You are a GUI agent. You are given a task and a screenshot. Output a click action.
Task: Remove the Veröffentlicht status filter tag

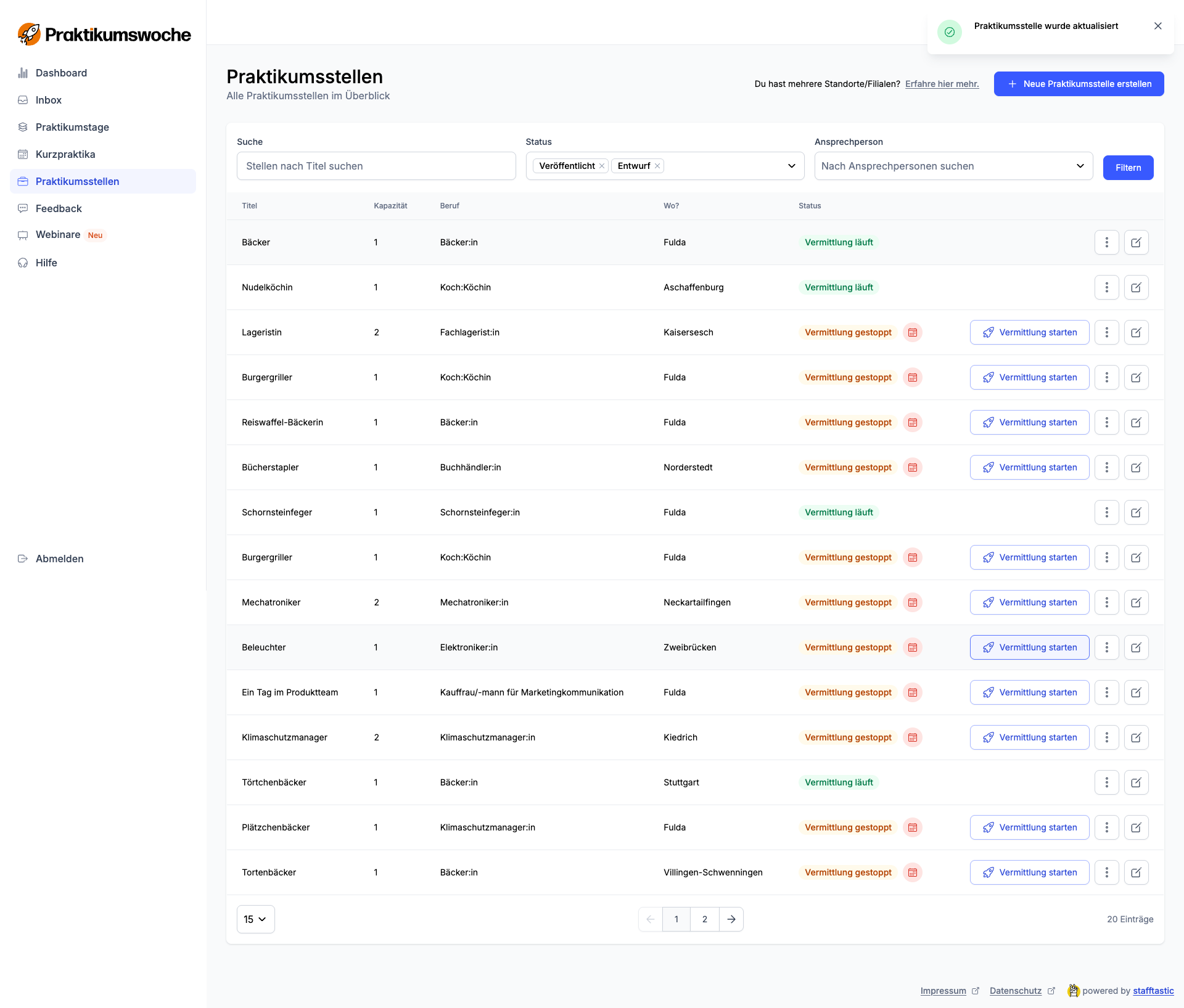(602, 166)
